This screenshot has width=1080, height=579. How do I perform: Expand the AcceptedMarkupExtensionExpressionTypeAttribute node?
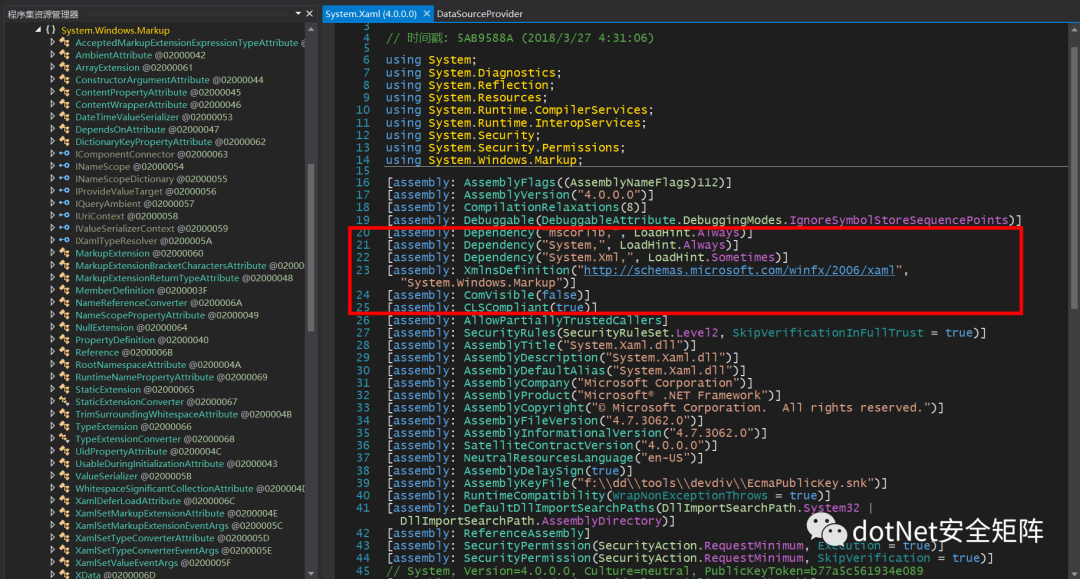coord(52,43)
